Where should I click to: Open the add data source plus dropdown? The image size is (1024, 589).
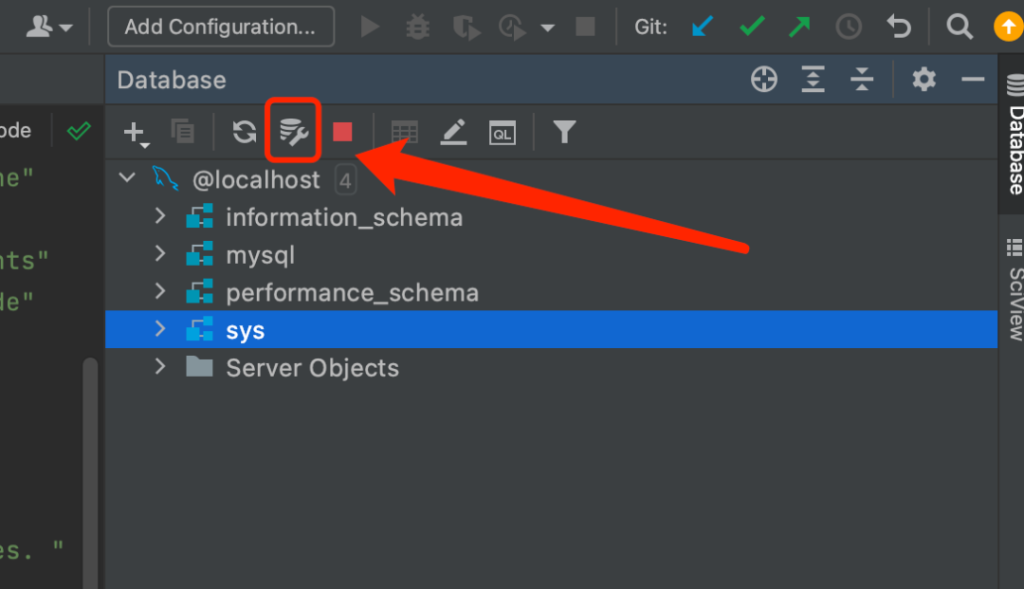[x=134, y=132]
